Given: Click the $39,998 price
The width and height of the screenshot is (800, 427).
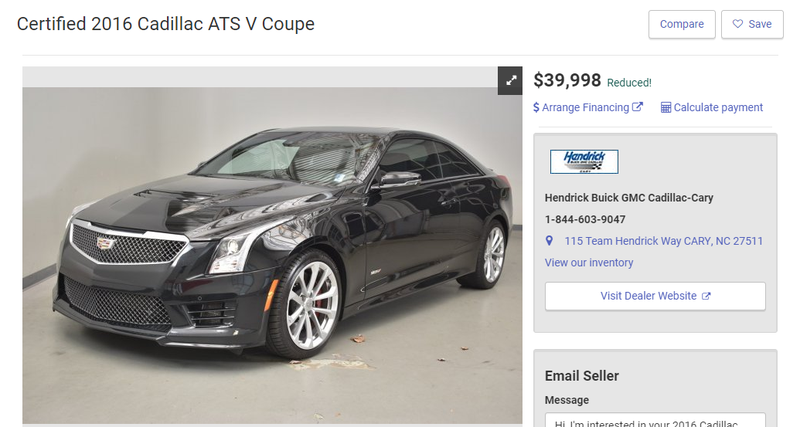Looking at the screenshot, I should click(x=567, y=81).
